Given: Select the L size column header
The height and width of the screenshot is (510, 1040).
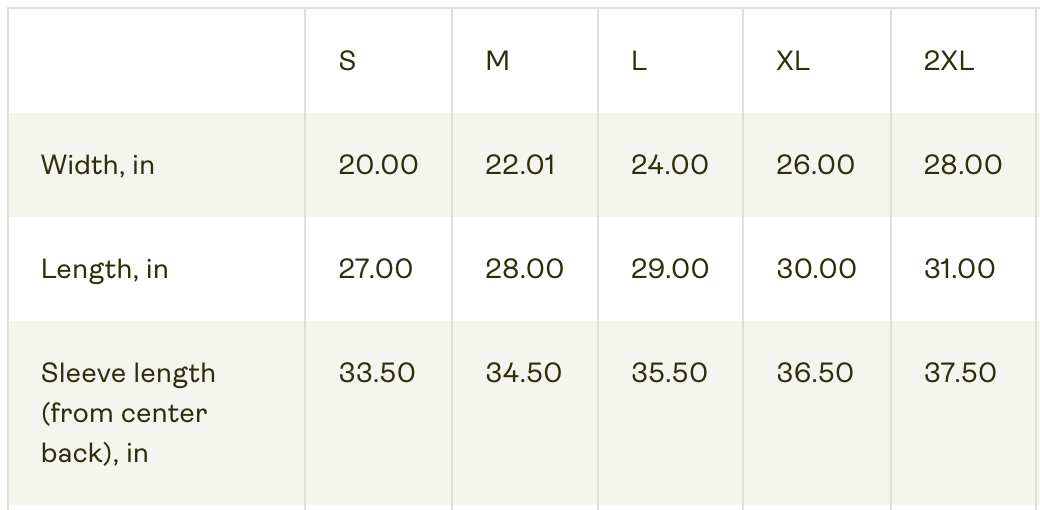Looking at the screenshot, I should [x=638, y=61].
